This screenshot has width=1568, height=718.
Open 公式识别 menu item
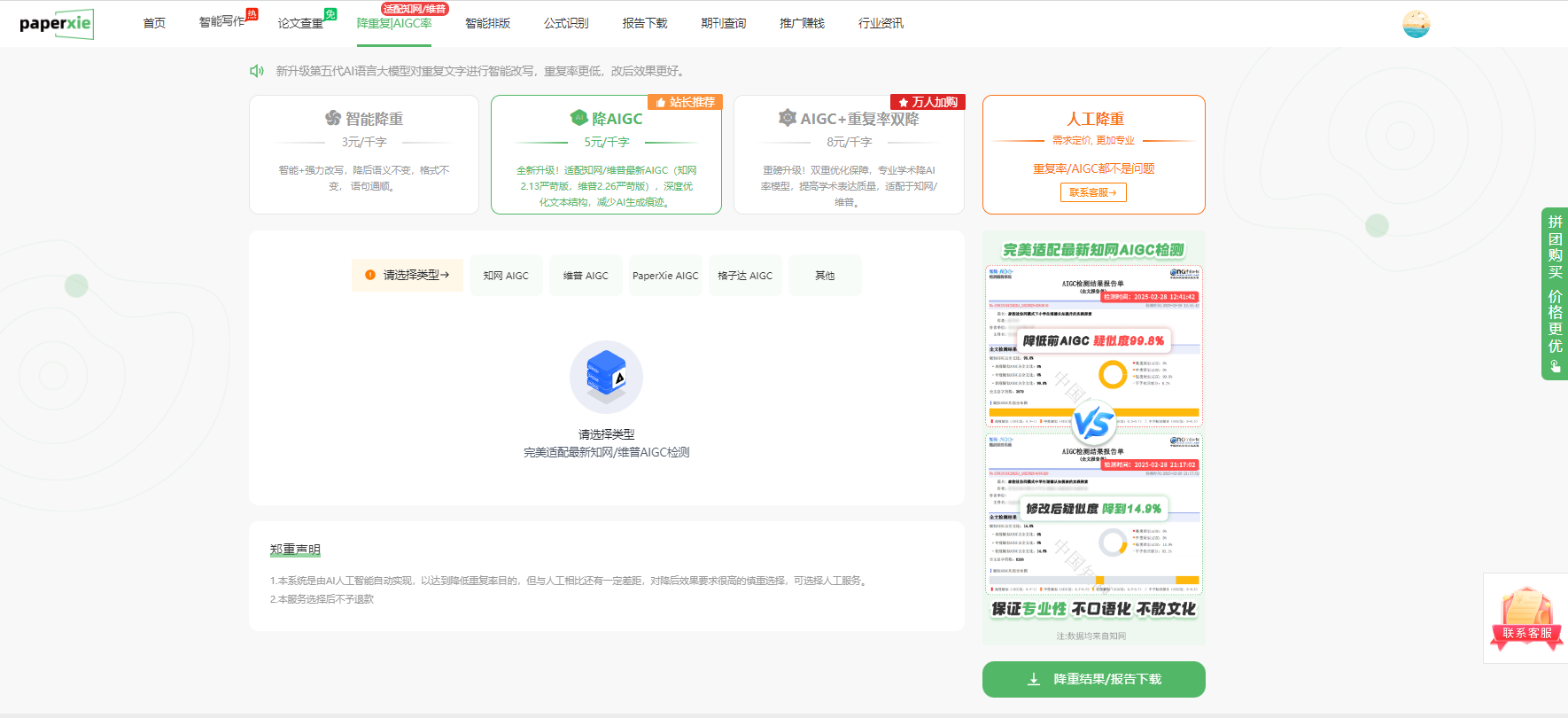[566, 23]
